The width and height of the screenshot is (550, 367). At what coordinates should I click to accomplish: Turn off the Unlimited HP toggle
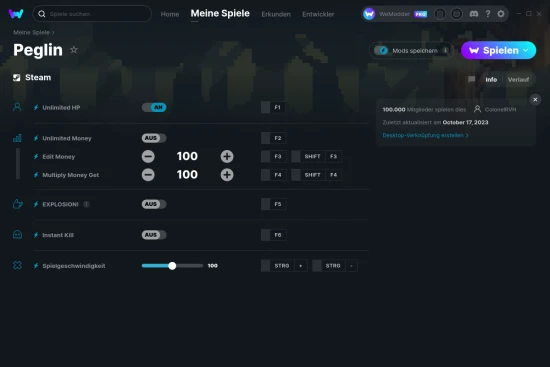pyautogui.click(x=154, y=107)
